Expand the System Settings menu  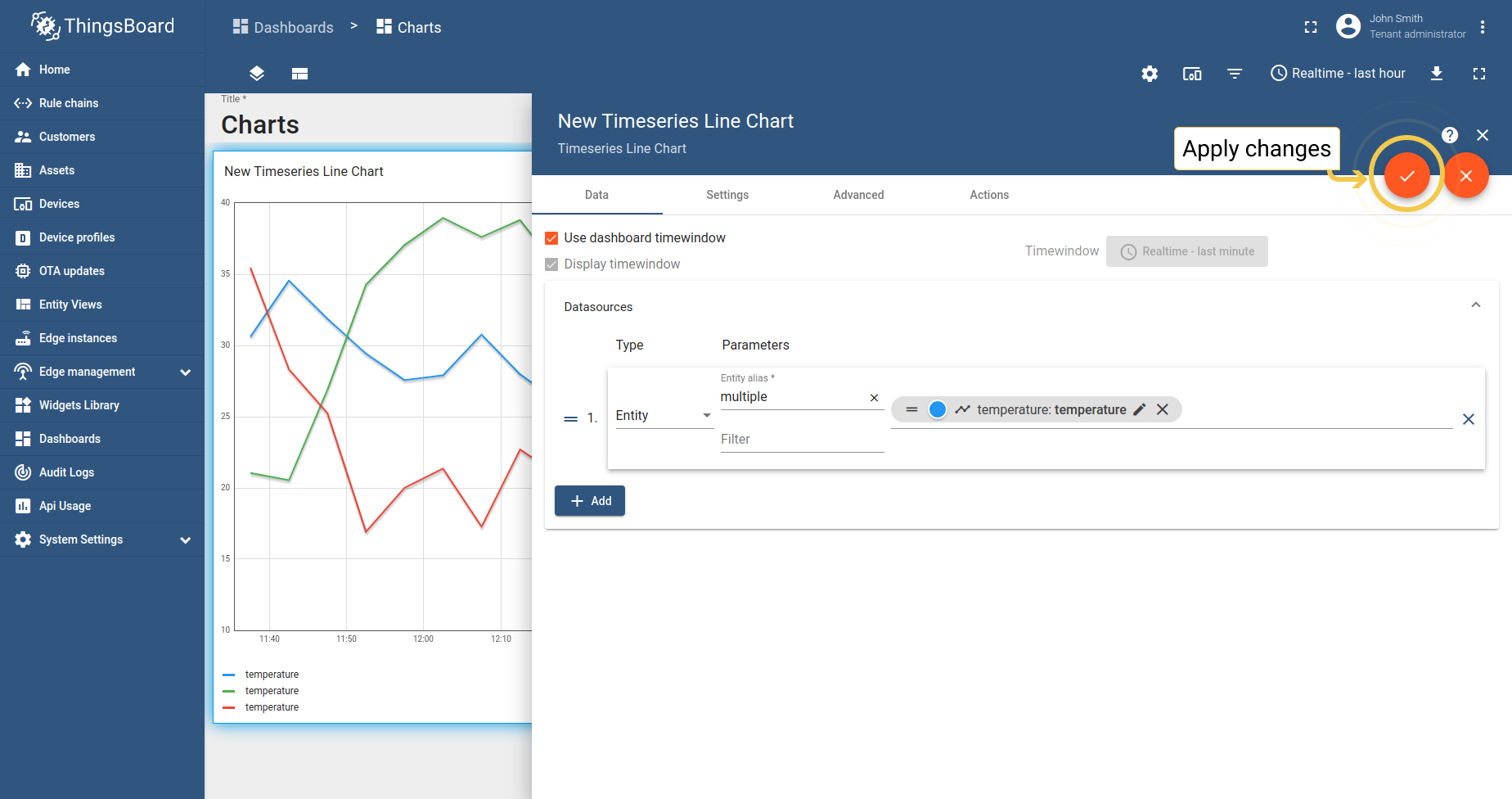(185, 539)
